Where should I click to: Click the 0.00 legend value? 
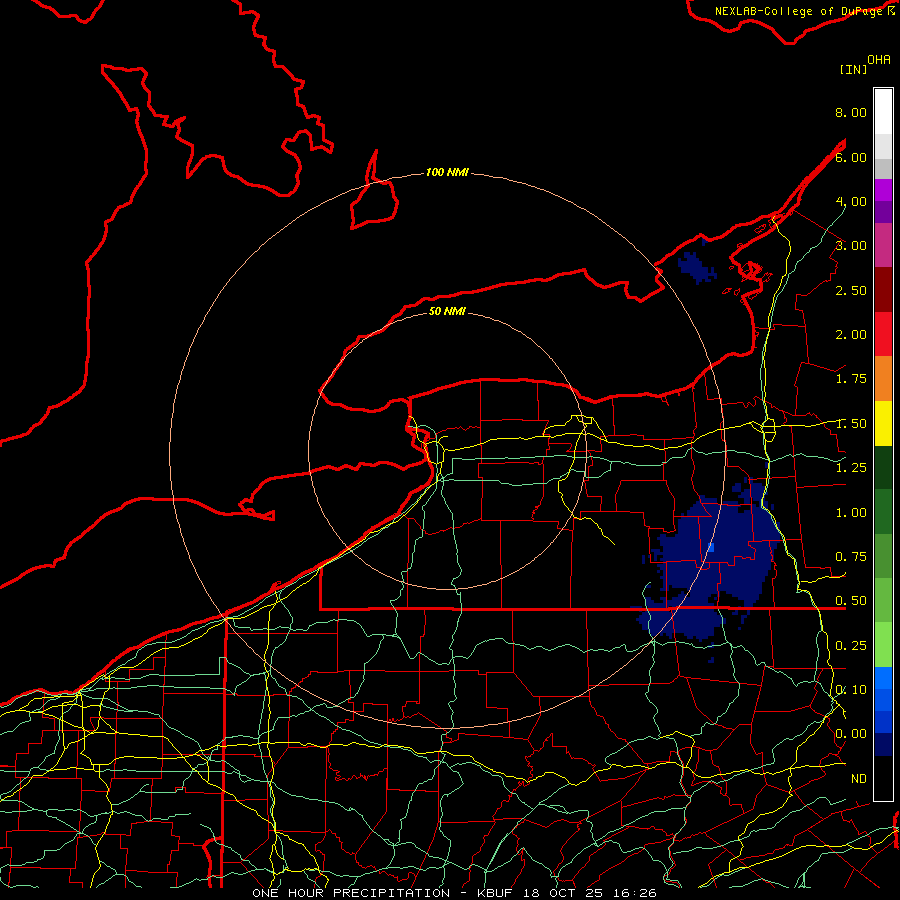point(851,734)
